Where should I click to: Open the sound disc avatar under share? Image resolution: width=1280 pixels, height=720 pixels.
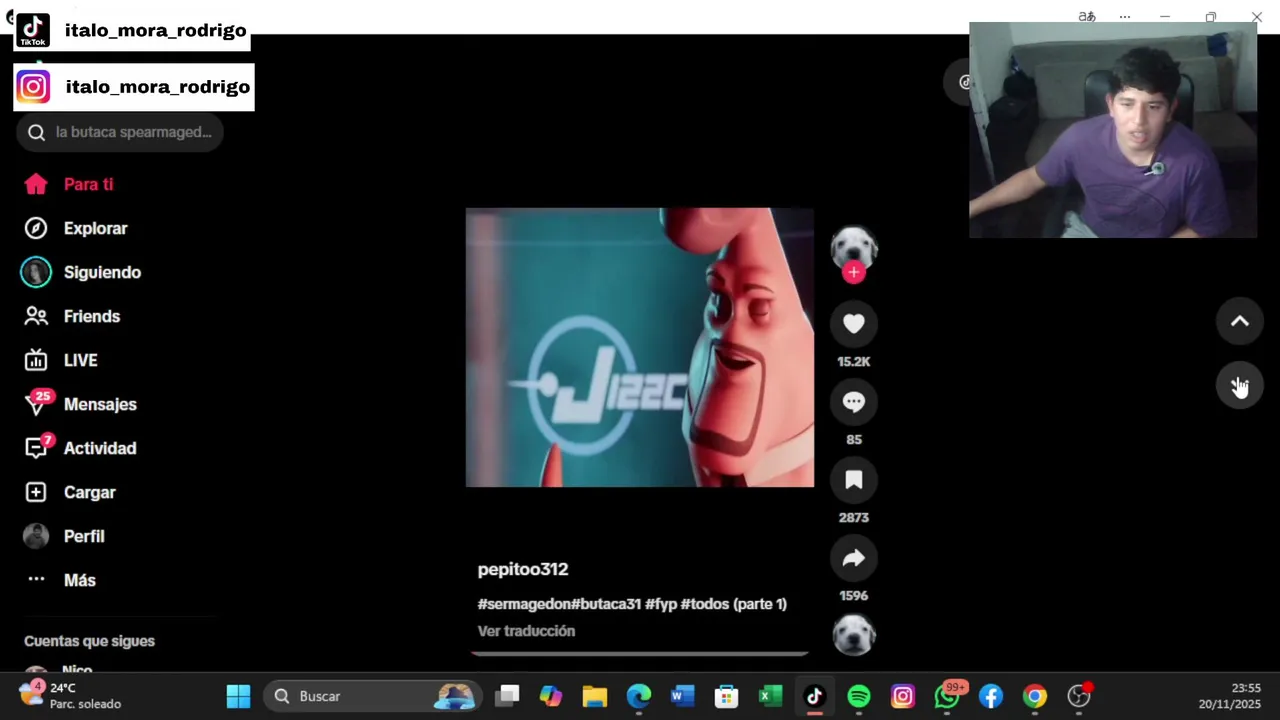tap(854, 634)
